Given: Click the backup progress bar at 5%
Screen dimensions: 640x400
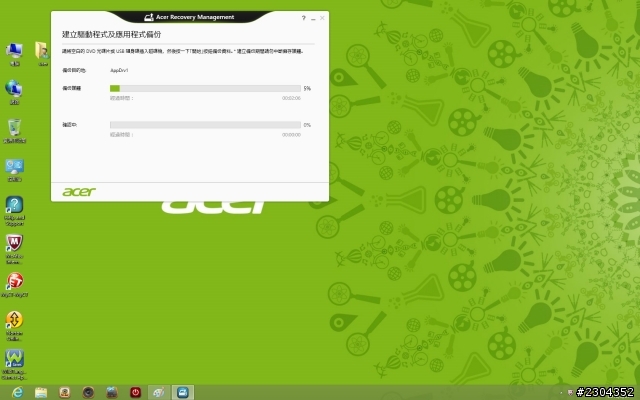Looking at the screenshot, I should pos(205,88).
